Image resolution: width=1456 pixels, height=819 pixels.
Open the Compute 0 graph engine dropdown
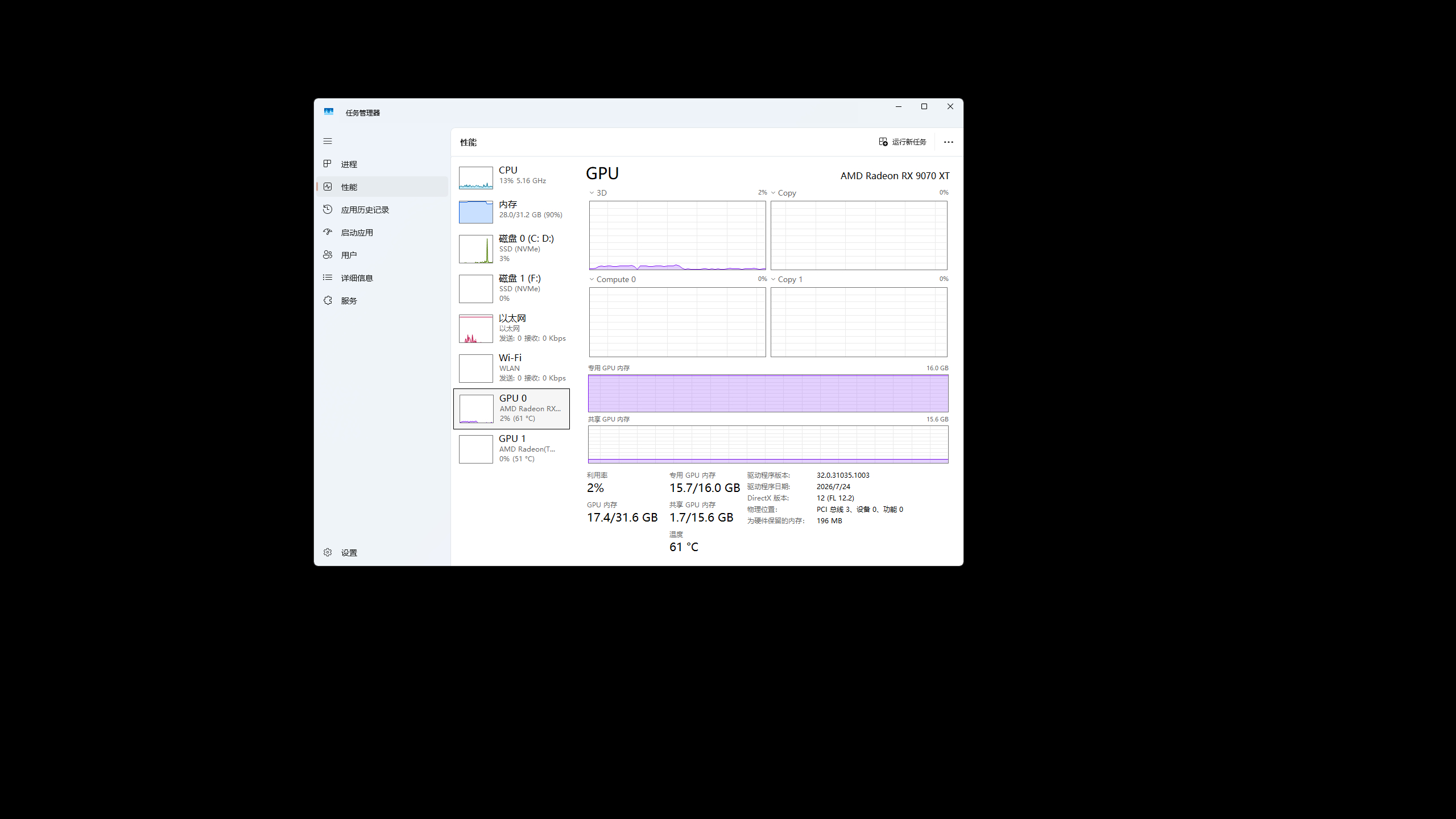pos(591,279)
